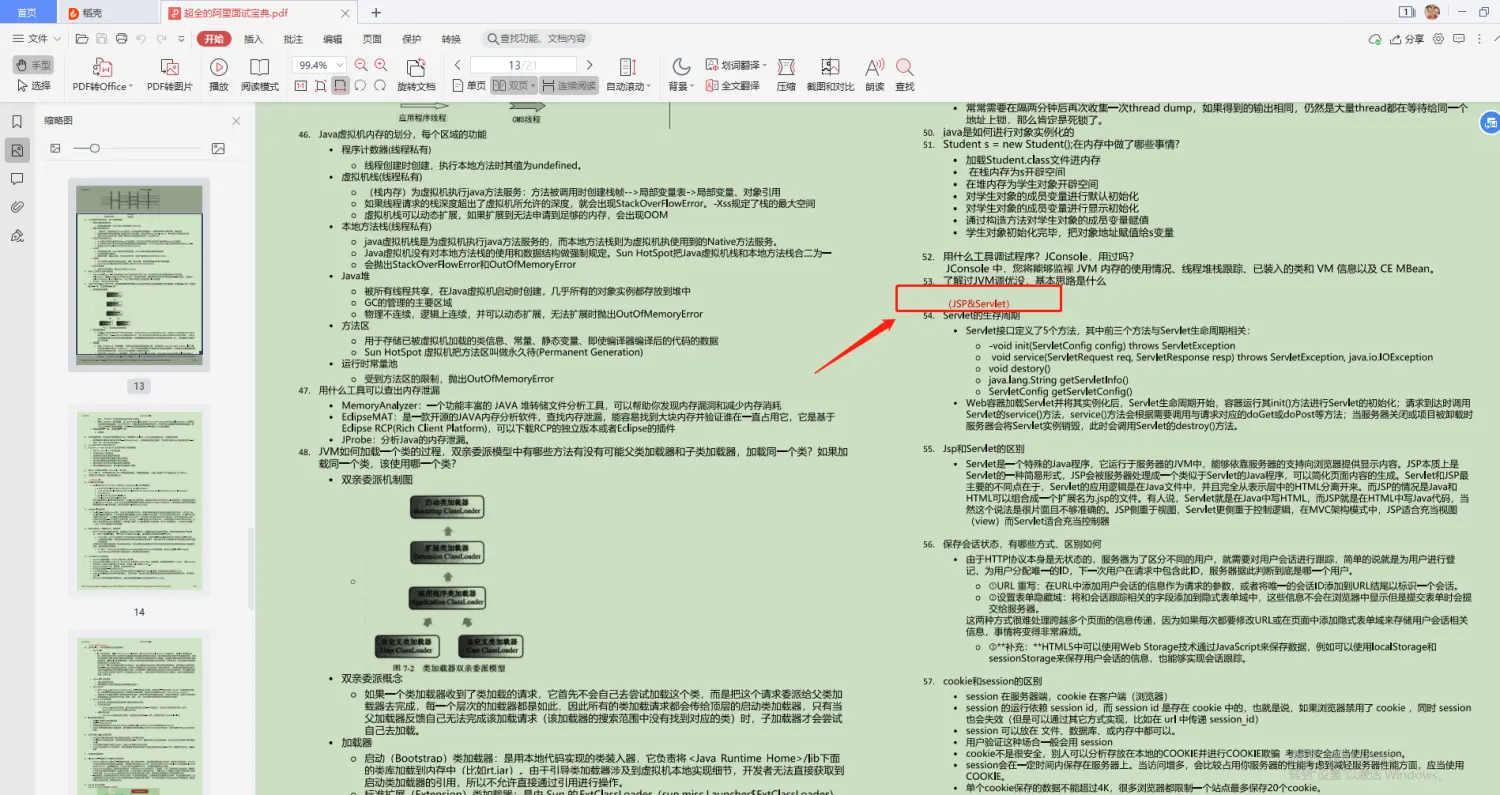Select the 开始 ribbon tab

pyautogui.click(x=213, y=39)
